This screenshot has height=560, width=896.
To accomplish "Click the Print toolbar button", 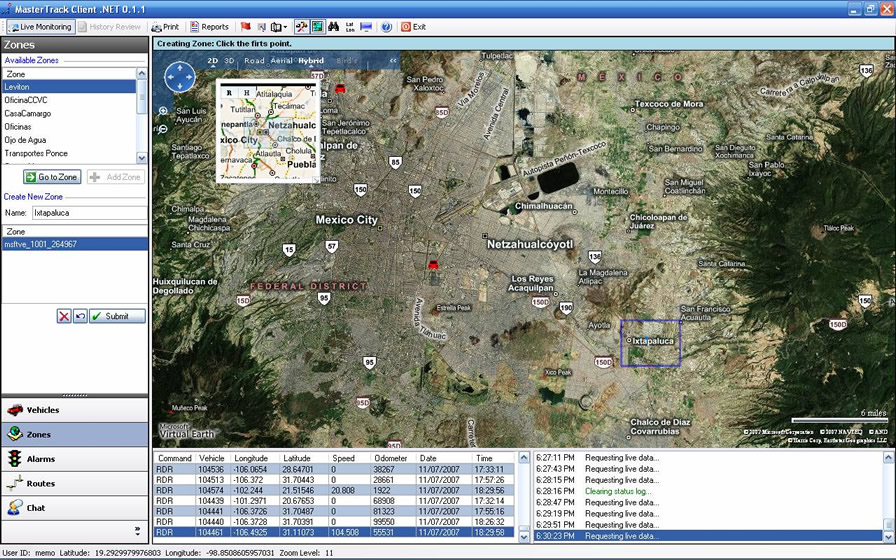I will 165,27.
